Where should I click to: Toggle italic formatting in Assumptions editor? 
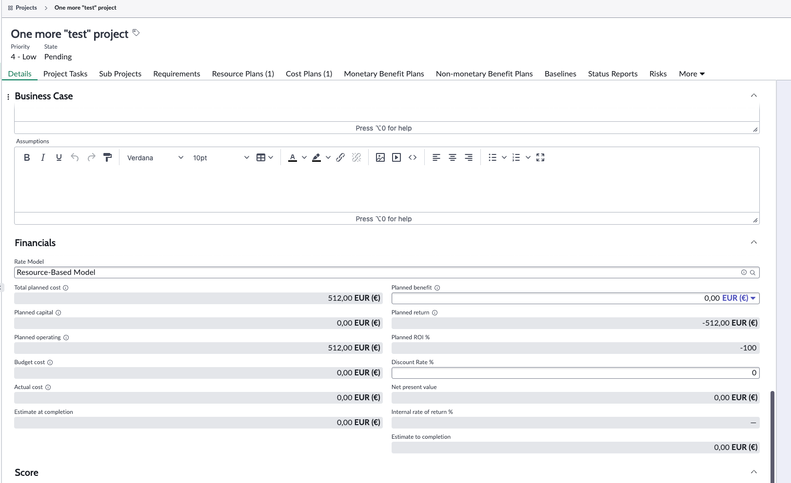pyautogui.click(x=43, y=157)
